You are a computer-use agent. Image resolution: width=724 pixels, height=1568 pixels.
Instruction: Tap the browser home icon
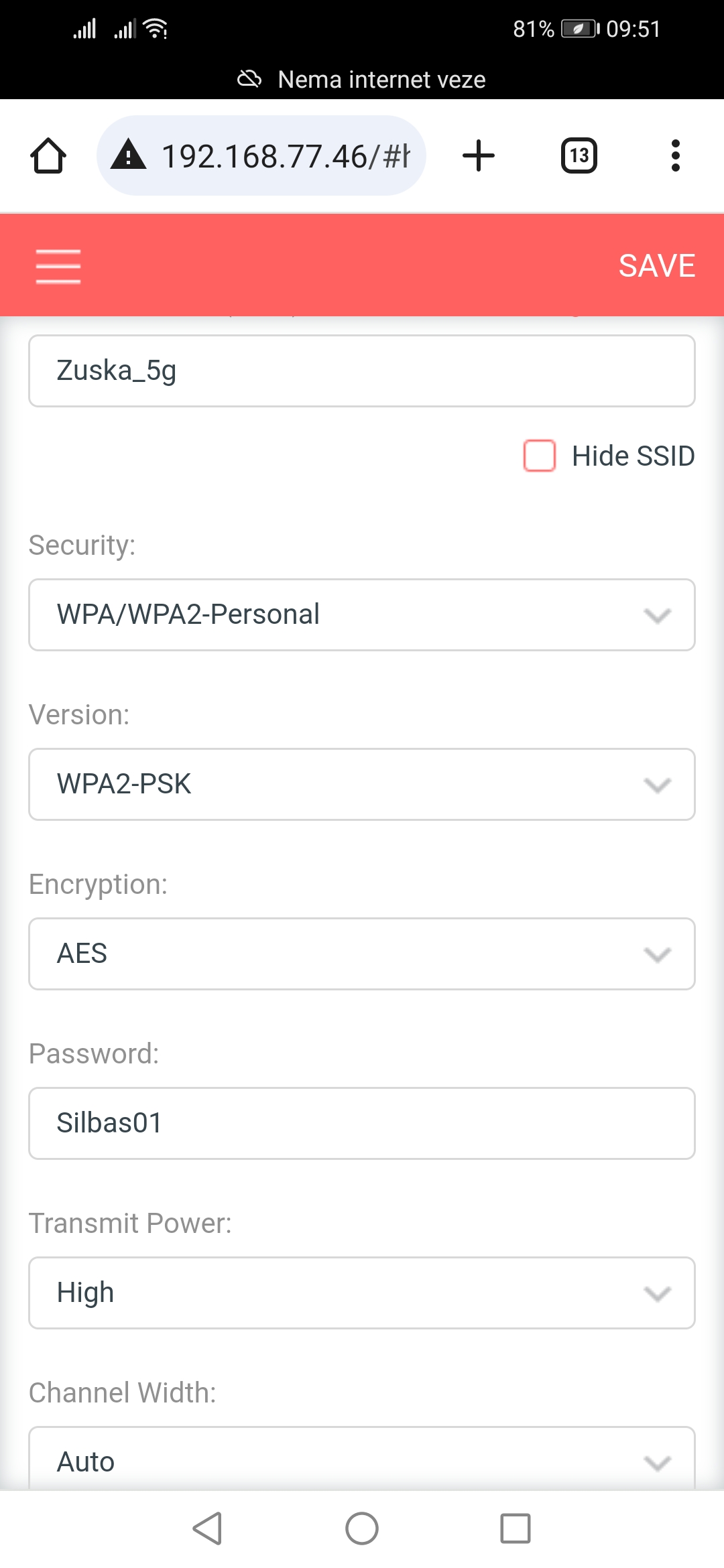(x=48, y=156)
